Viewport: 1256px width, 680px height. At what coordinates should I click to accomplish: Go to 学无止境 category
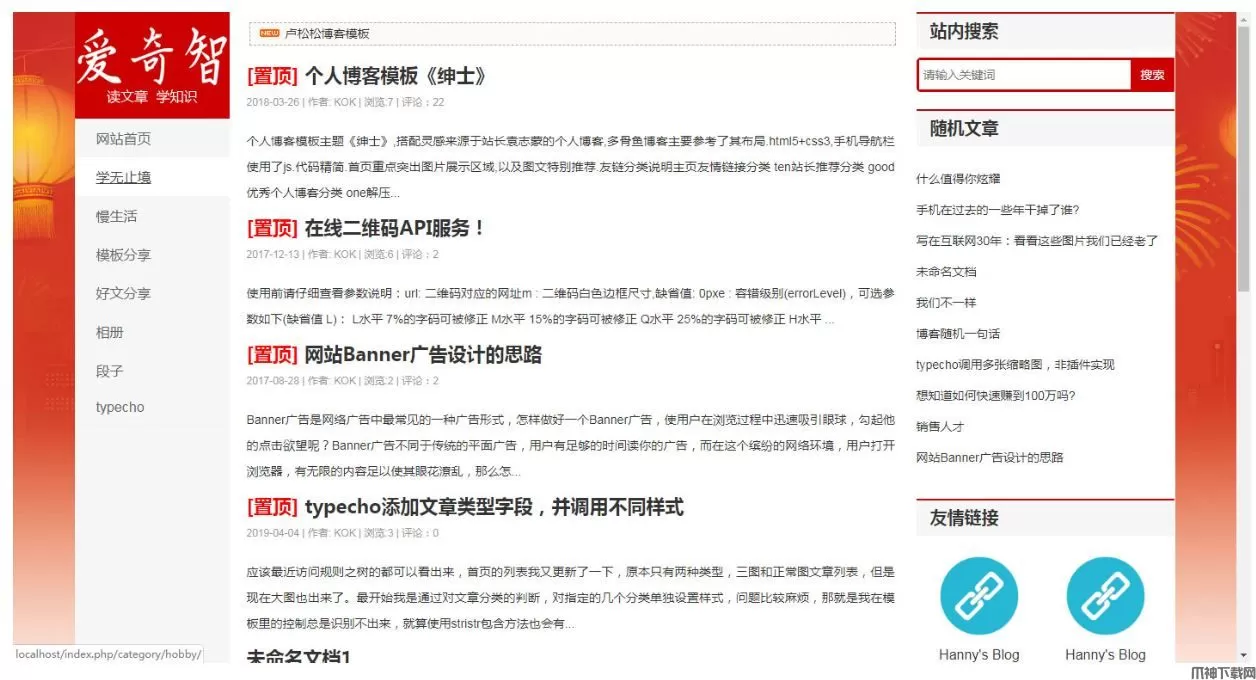tap(124, 177)
